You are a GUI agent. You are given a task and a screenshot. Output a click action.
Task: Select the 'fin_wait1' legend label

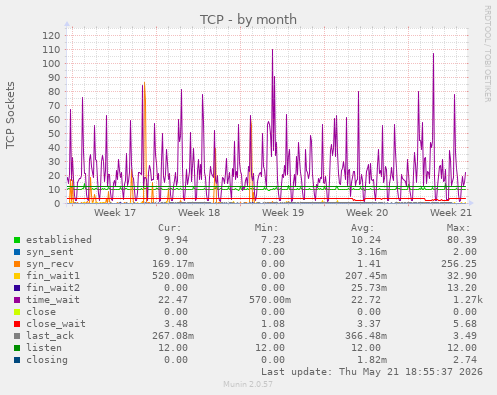(53, 276)
